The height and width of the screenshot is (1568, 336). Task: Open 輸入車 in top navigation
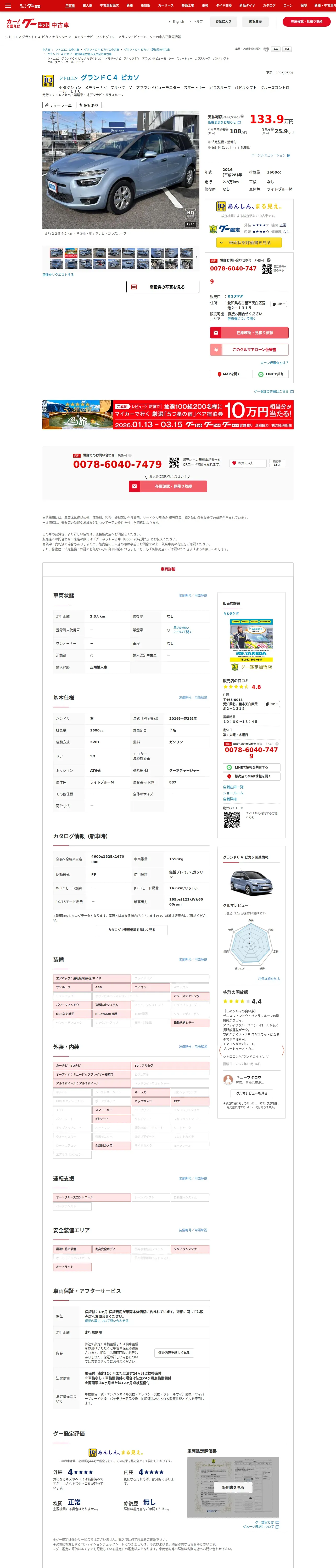point(87,5)
